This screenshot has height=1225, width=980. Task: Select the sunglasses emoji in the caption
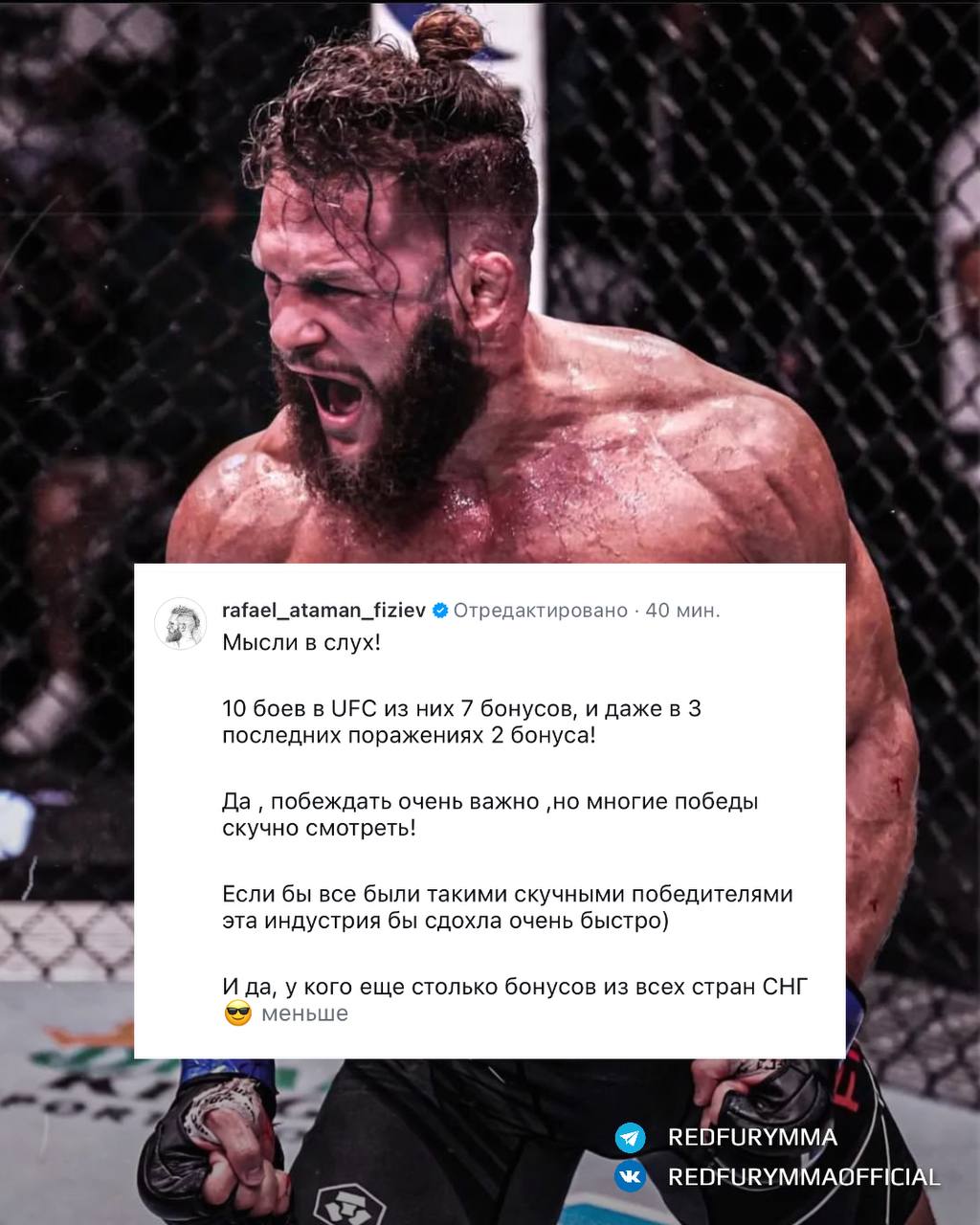(237, 1013)
